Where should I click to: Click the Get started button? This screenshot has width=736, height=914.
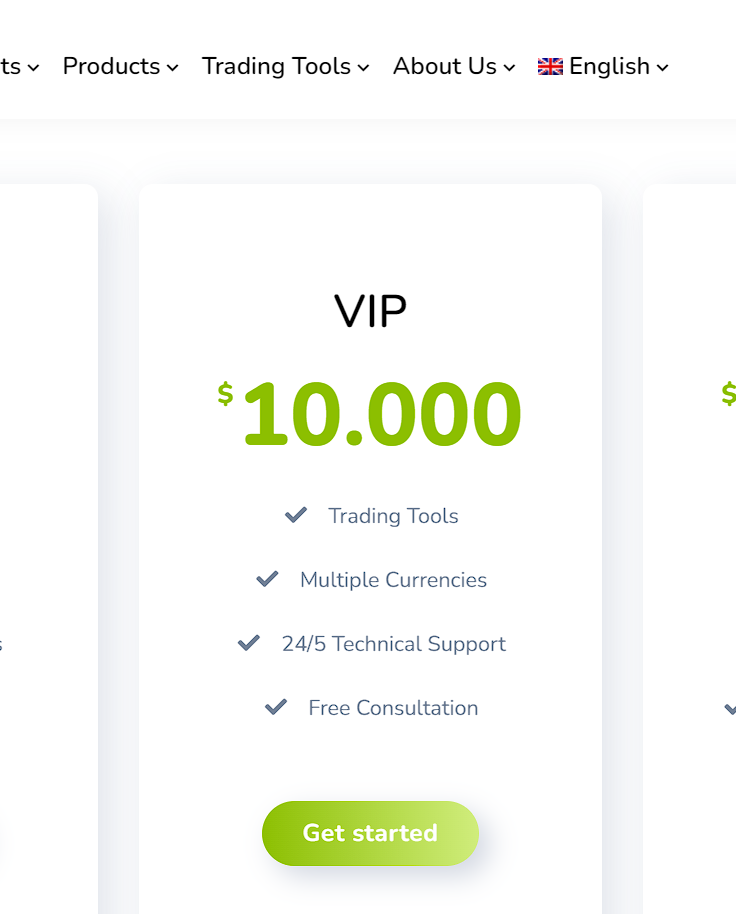click(371, 833)
